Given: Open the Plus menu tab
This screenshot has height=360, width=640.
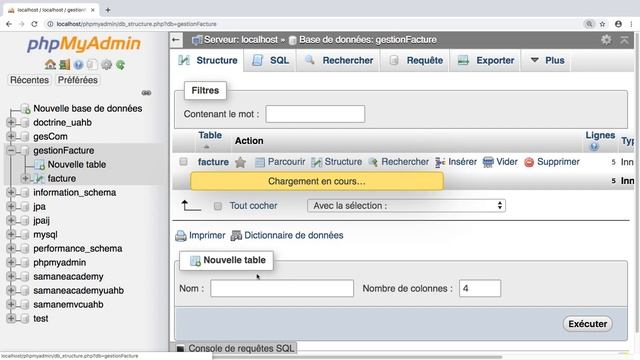Looking at the screenshot, I should [x=547, y=60].
